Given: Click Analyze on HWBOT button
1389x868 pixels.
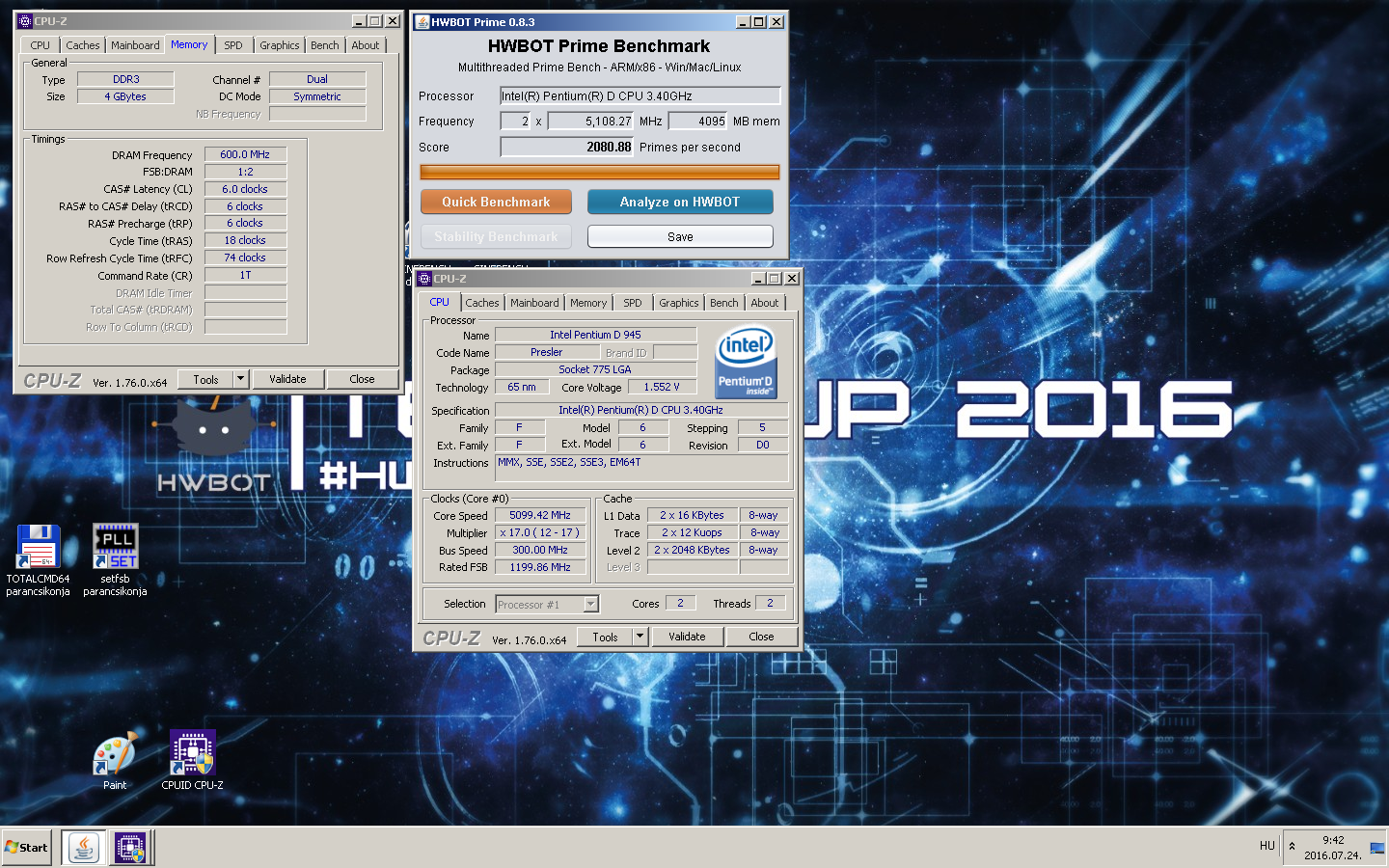Looking at the screenshot, I should [x=680, y=202].
